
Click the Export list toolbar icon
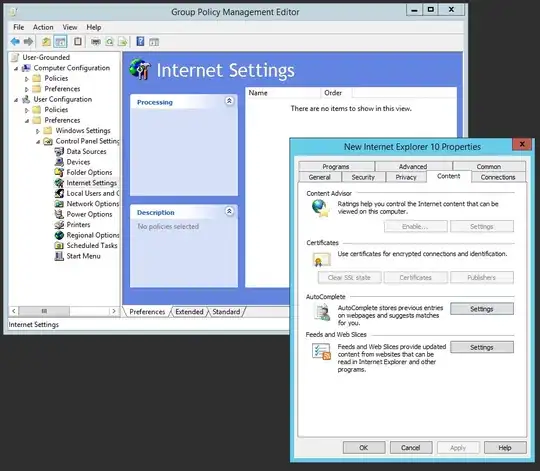pyautogui.click(x=123, y=42)
